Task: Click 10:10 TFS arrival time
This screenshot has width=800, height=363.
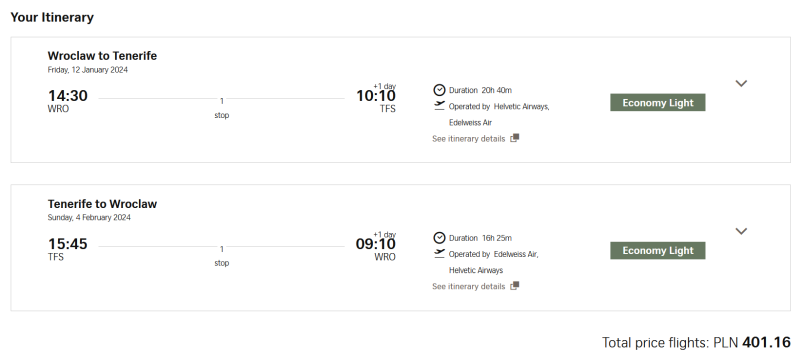Action: pos(376,101)
